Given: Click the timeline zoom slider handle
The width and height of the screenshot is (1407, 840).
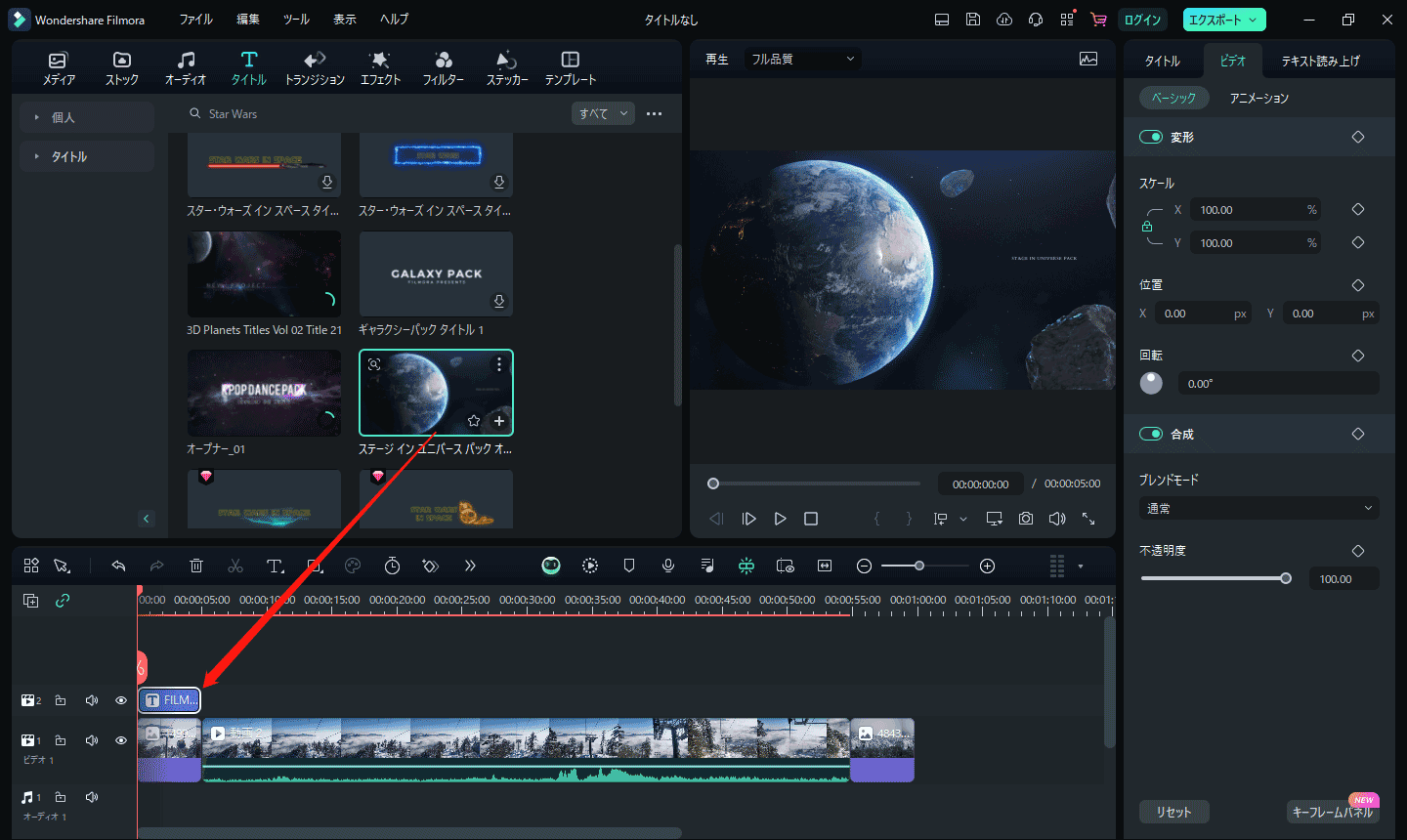Looking at the screenshot, I should (918, 566).
